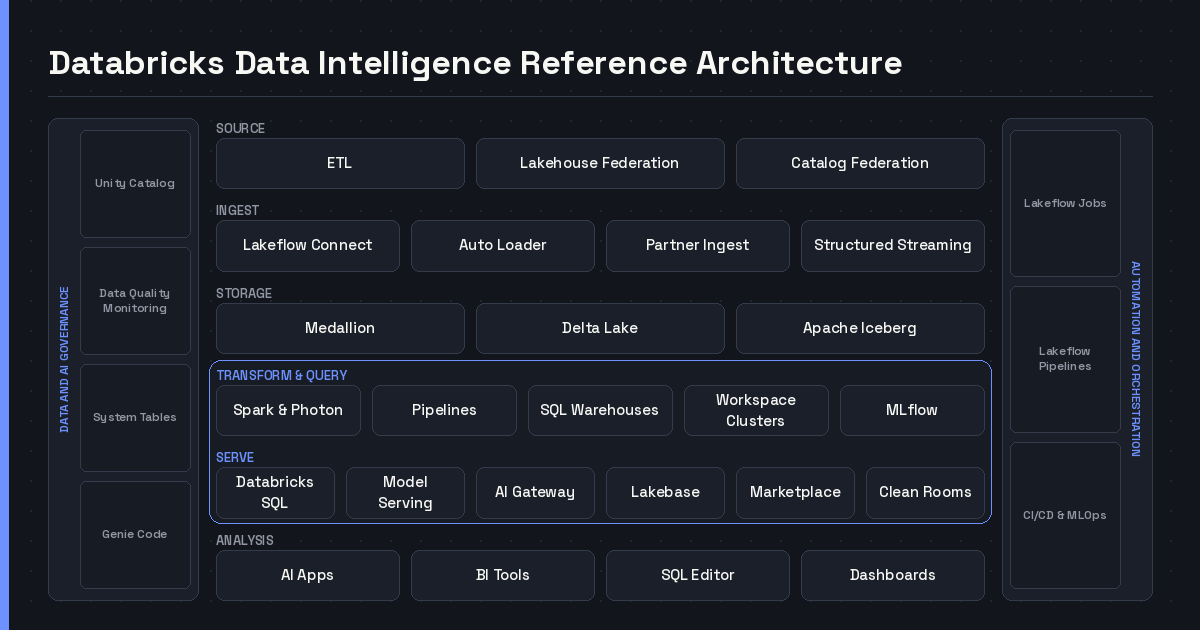The height and width of the screenshot is (630, 1200).
Task: Click the AI Gateway box
Action: (535, 493)
